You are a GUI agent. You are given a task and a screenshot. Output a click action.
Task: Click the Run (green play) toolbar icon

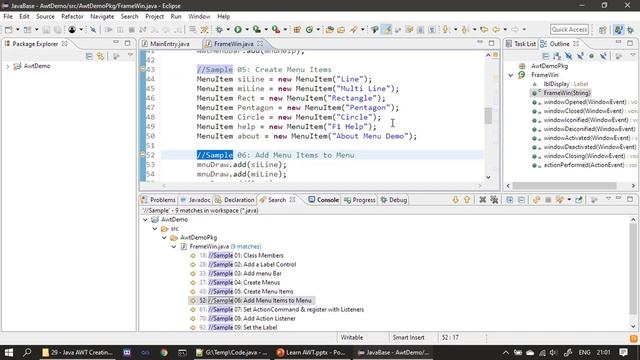pos(238,29)
